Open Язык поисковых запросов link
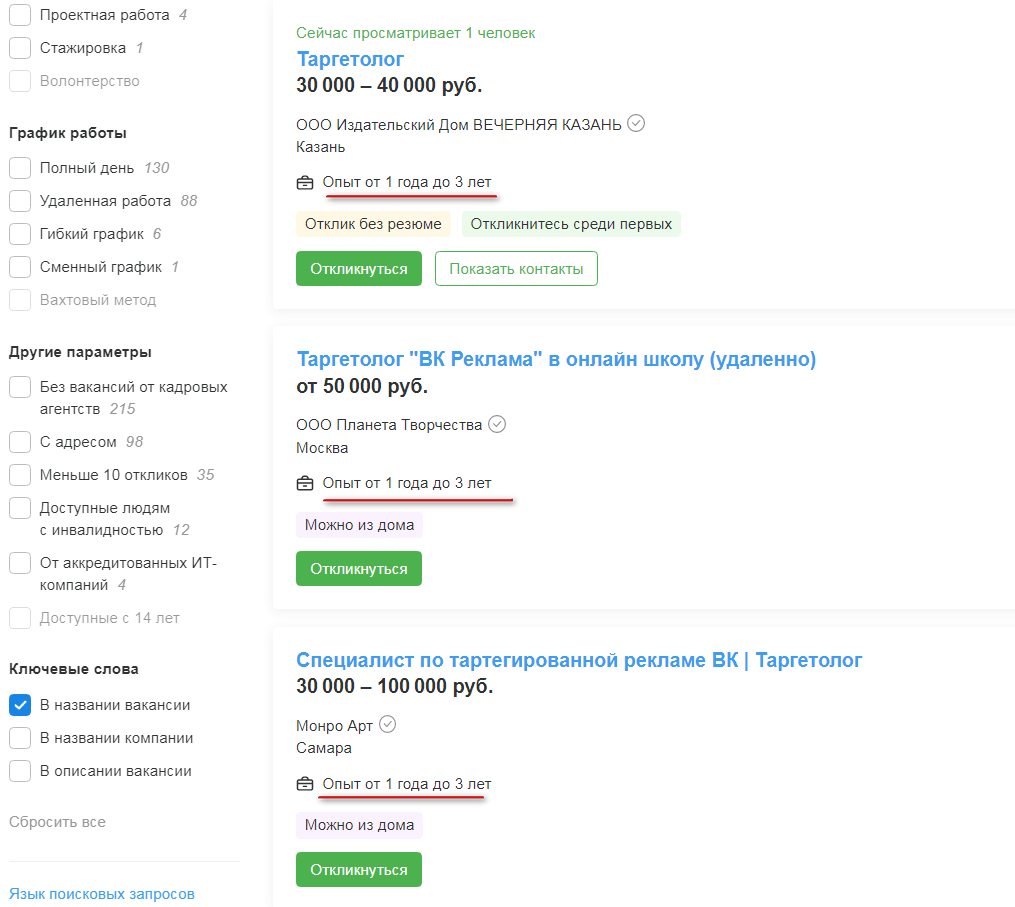The image size is (1015, 907). click(x=102, y=894)
